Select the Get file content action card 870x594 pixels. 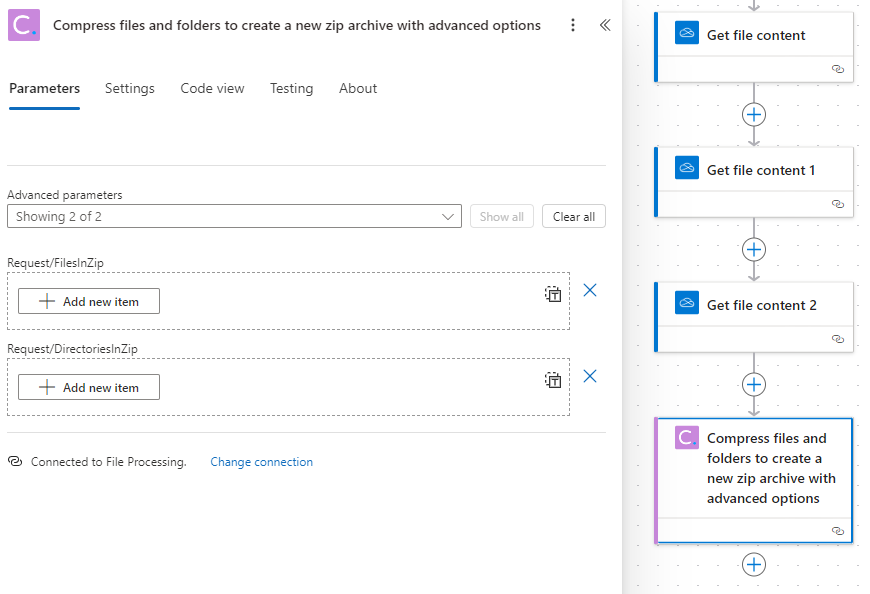(x=753, y=47)
